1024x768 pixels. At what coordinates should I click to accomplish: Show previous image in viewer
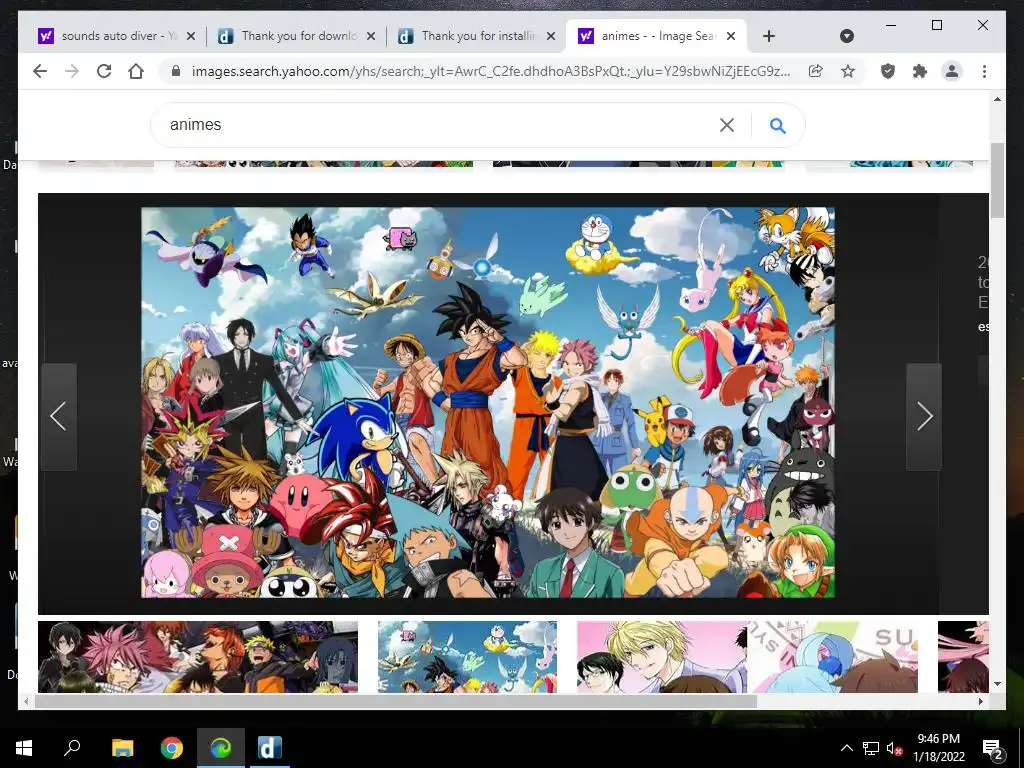pos(59,417)
